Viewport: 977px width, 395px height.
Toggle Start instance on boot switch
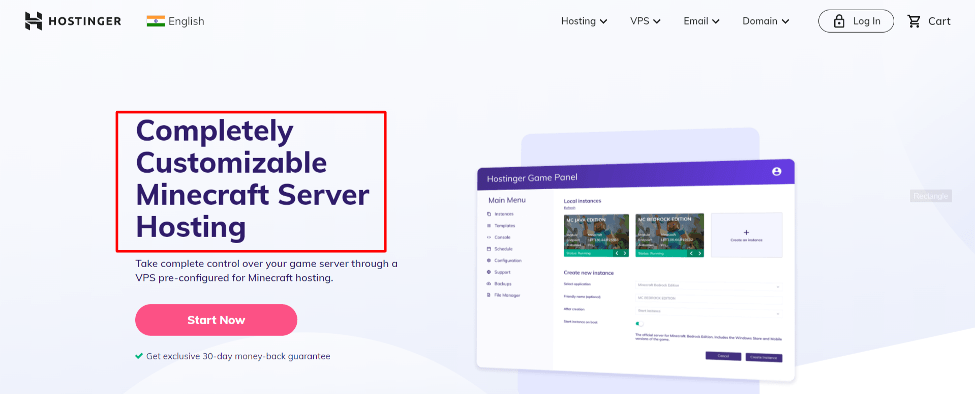[639, 323]
